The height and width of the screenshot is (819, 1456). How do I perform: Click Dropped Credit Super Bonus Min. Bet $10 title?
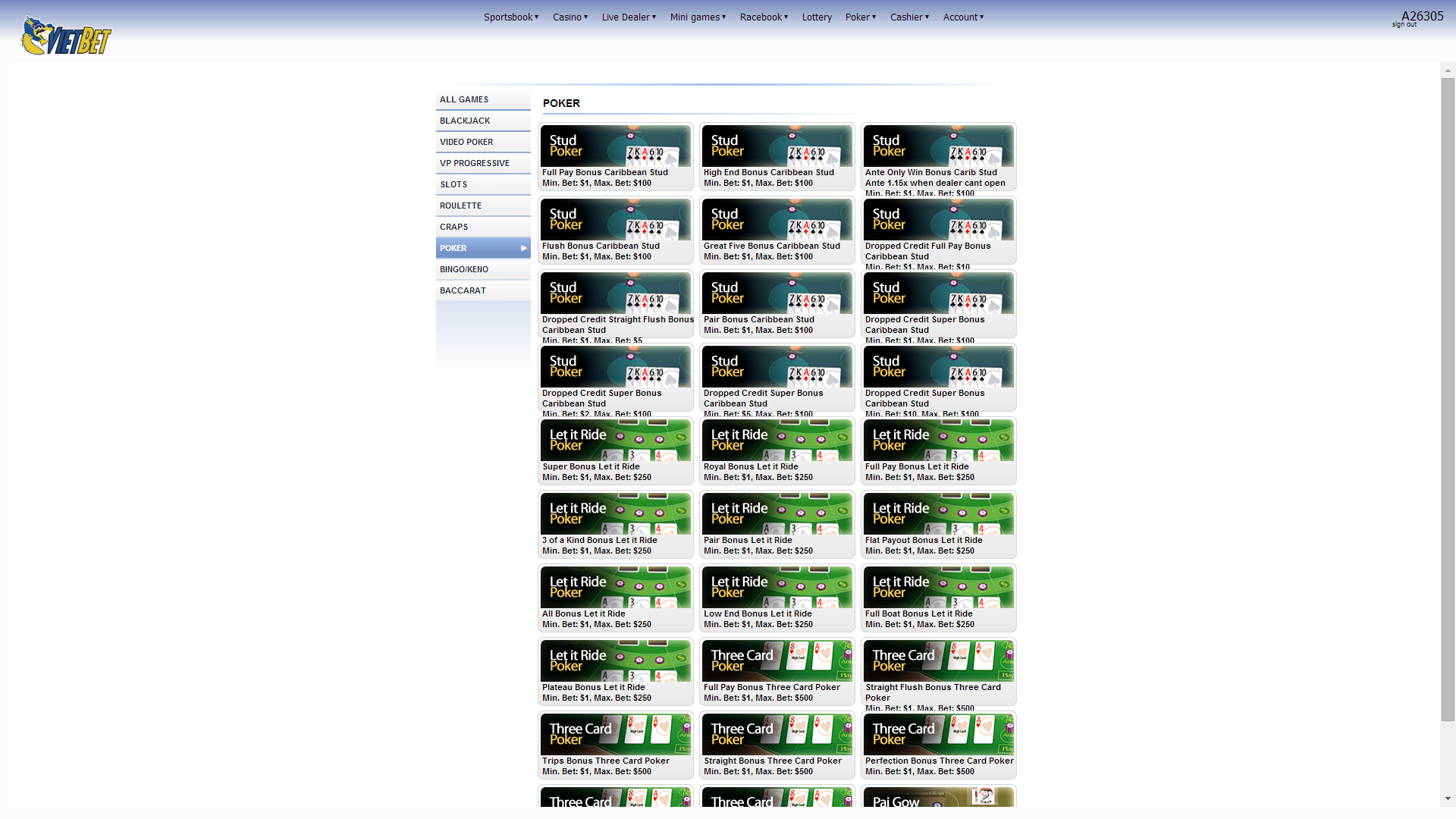pyautogui.click(x=924, y=398)
